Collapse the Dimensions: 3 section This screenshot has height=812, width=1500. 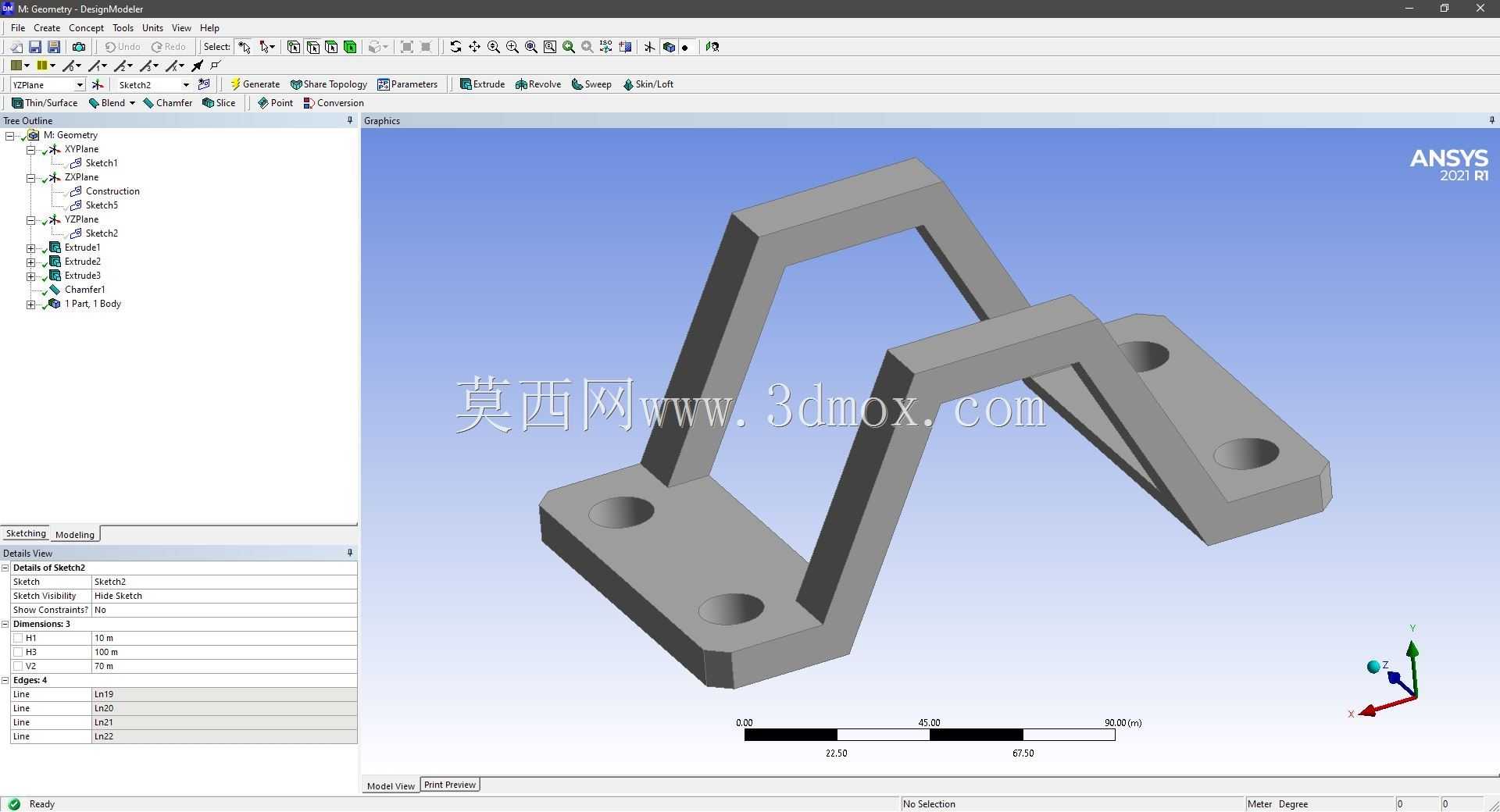(x=5, y=624)
